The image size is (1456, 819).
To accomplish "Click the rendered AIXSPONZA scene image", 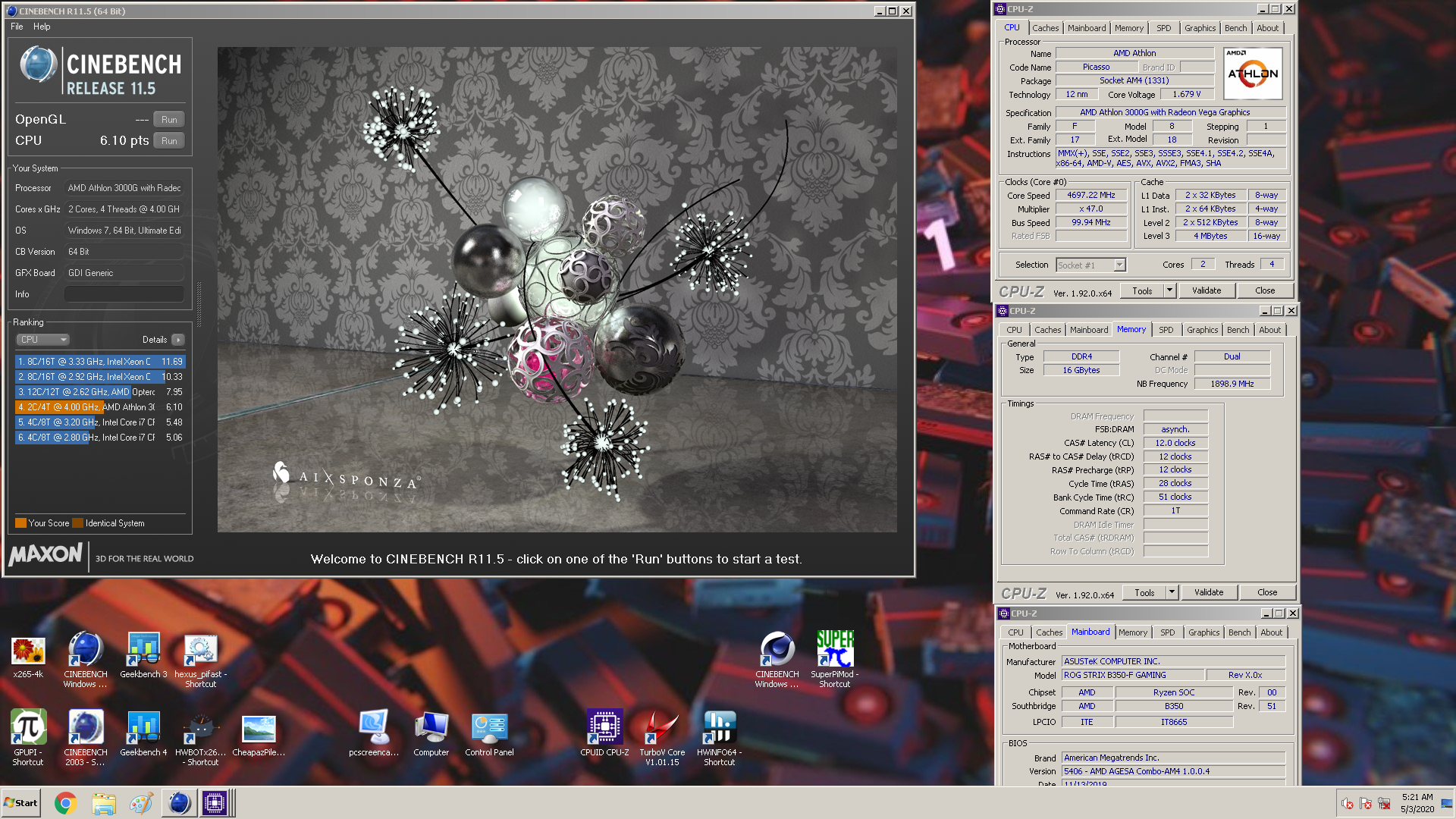I will click(x=557, y=290).
